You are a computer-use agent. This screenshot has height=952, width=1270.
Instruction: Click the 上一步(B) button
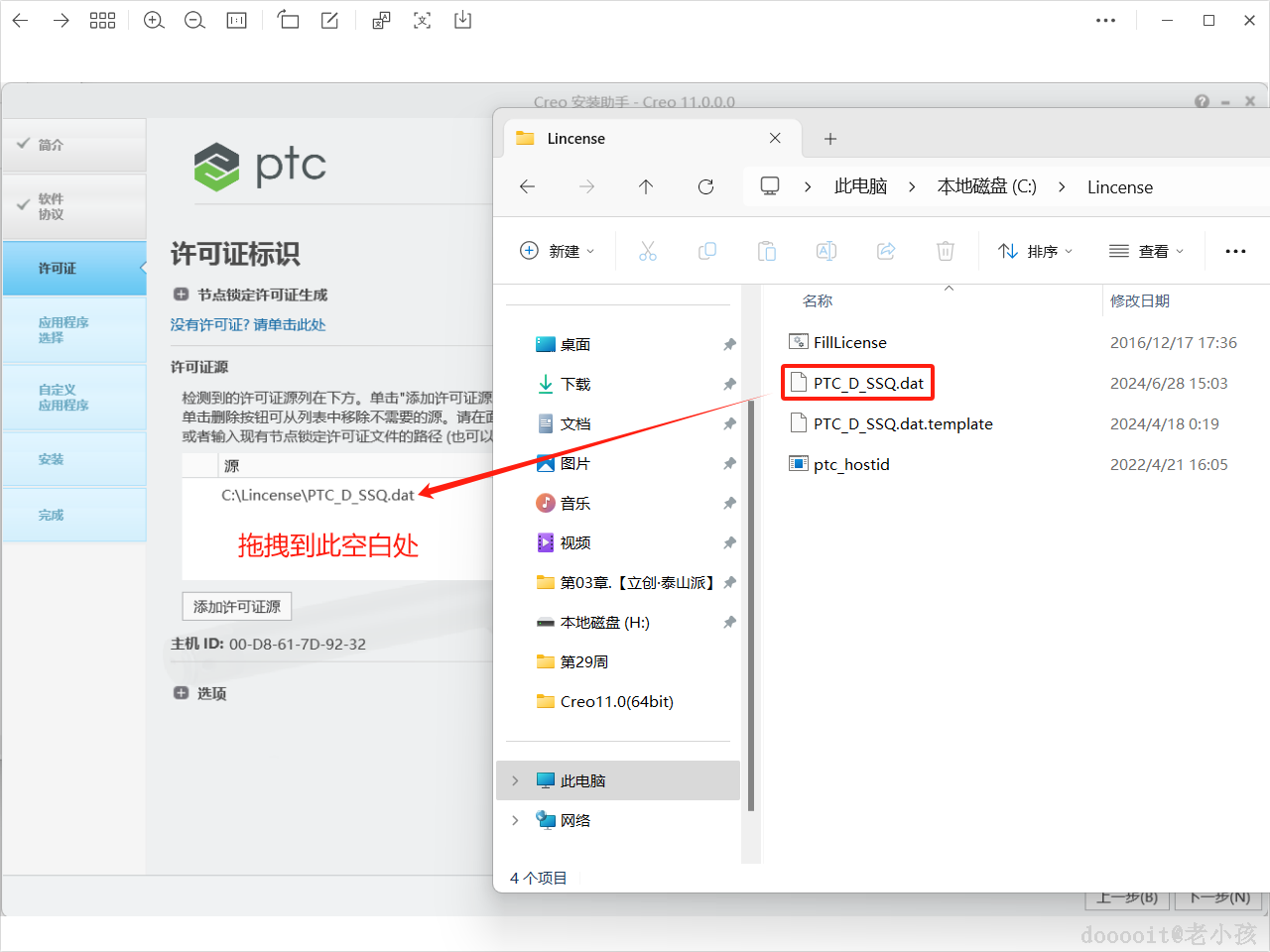pyautogui.click(x=1127, y=897)
